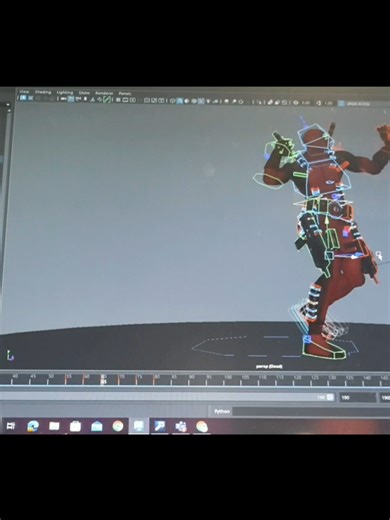Toggle the Lock Camera icon
Screen dimensions: 390x520
(x=30, y=98)
